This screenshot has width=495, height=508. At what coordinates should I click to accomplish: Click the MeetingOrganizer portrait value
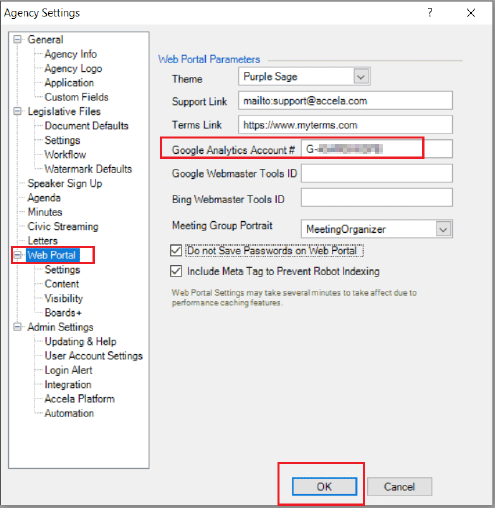(x=346, y=229)
